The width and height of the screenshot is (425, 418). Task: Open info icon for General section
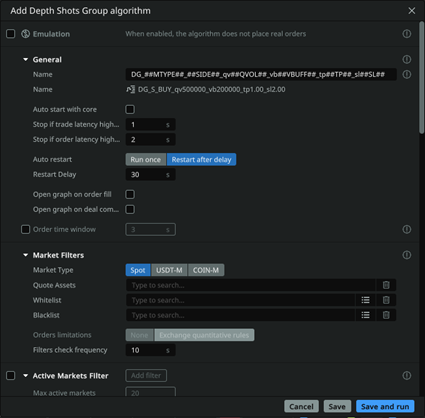[x=407, y=59]
